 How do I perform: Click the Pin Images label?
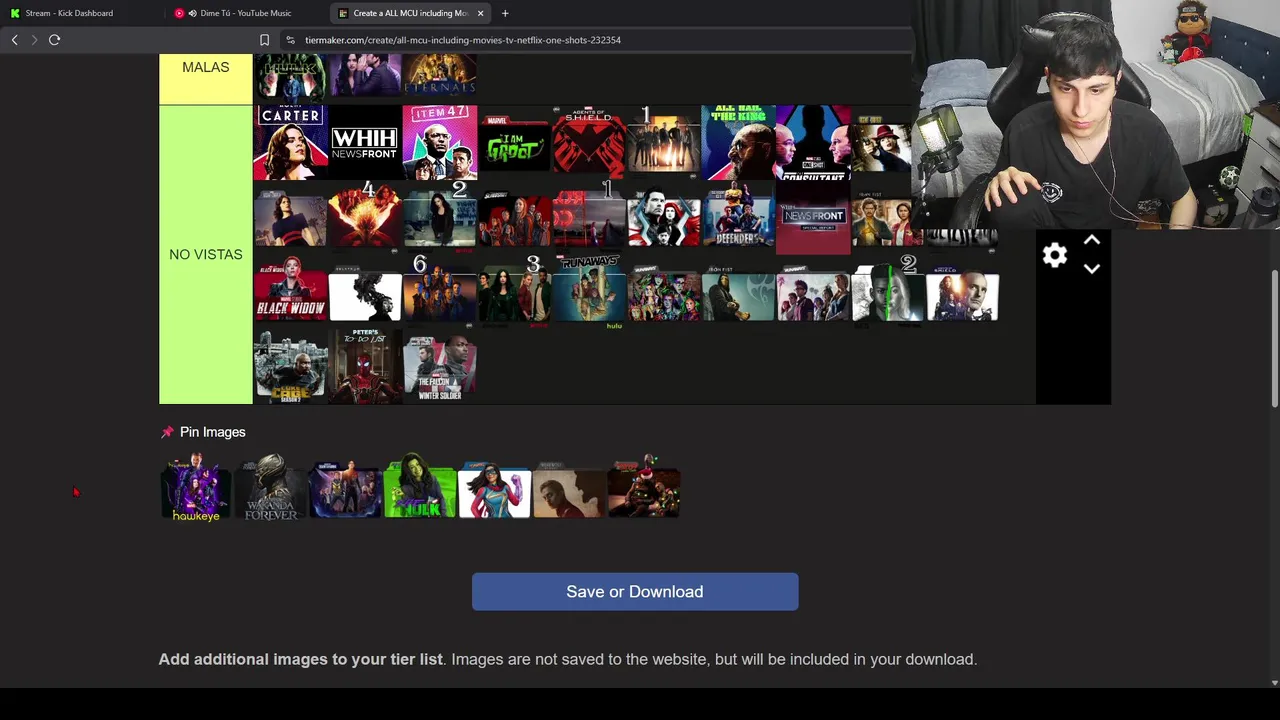point(212,432)
